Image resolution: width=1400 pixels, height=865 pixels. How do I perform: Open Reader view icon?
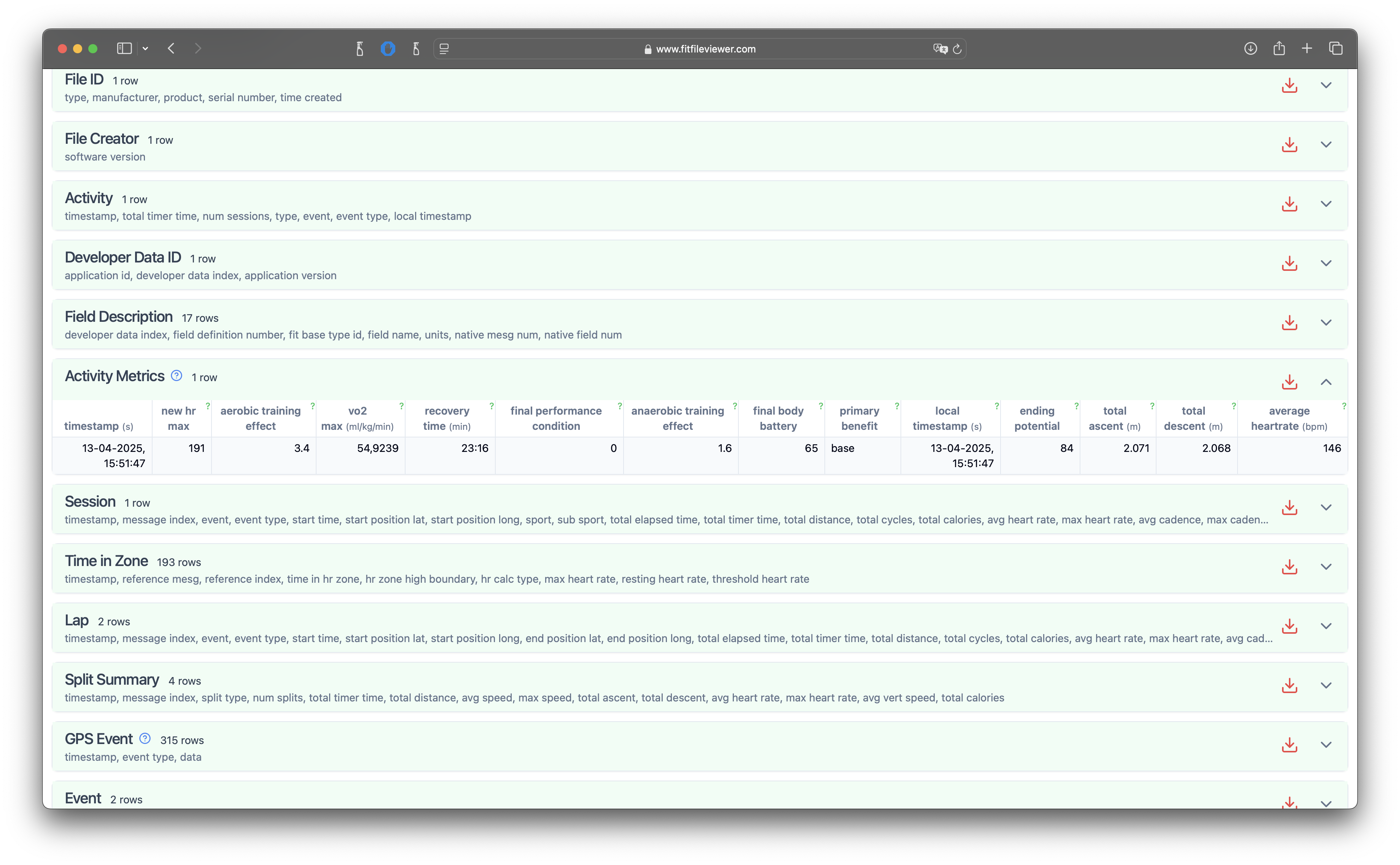[x=444, y=49]
